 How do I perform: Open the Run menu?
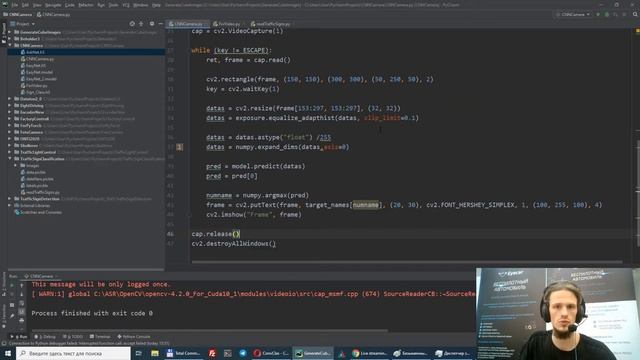101,5
